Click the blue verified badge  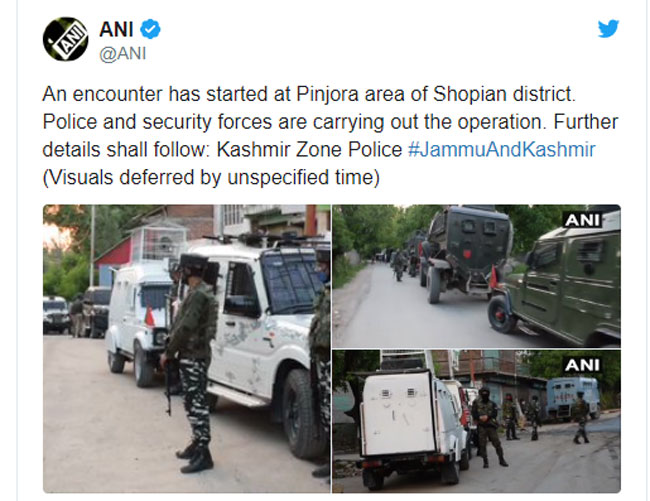(x=150, y=29)
